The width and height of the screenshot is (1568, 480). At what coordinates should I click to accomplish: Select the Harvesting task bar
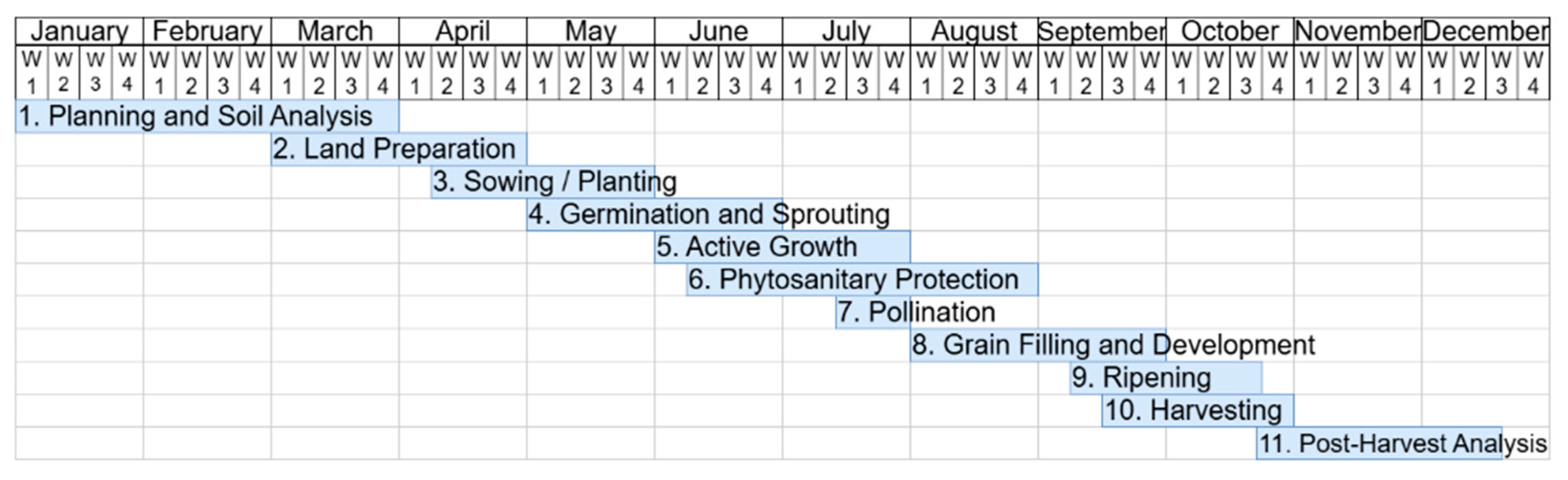point(1198,411)
